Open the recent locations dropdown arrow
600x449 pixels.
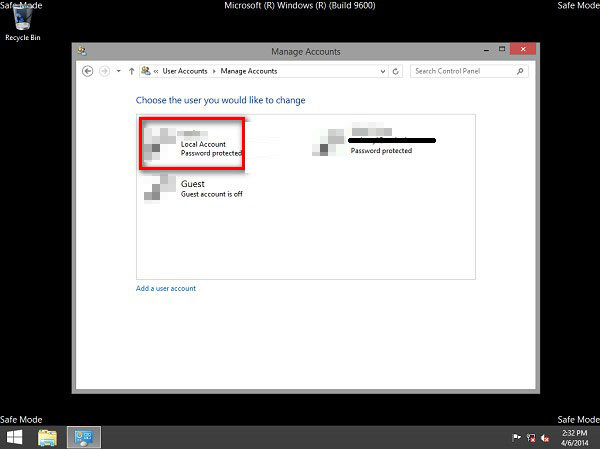point(119,71)
